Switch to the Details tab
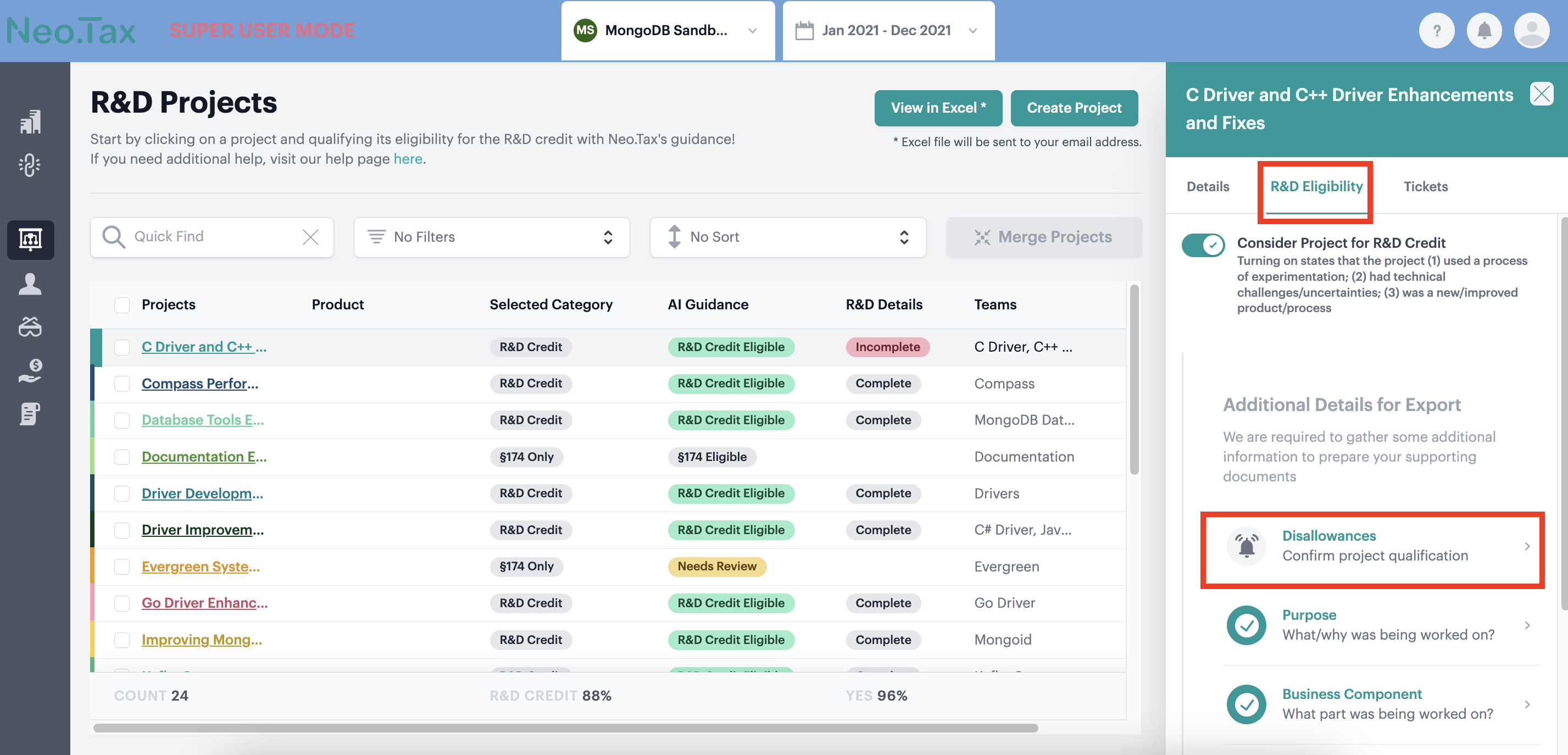The image size is (1568, 755). pos(1208,186)
